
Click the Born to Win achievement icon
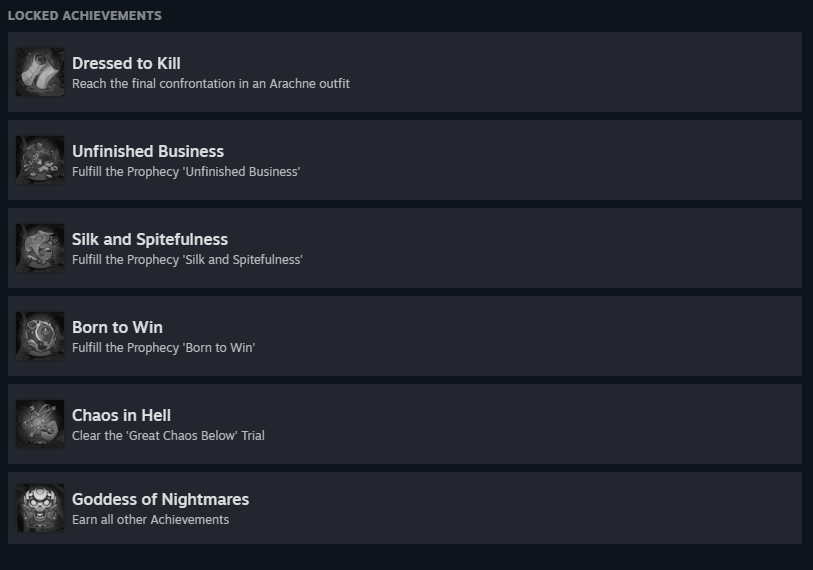coord(40,336)
